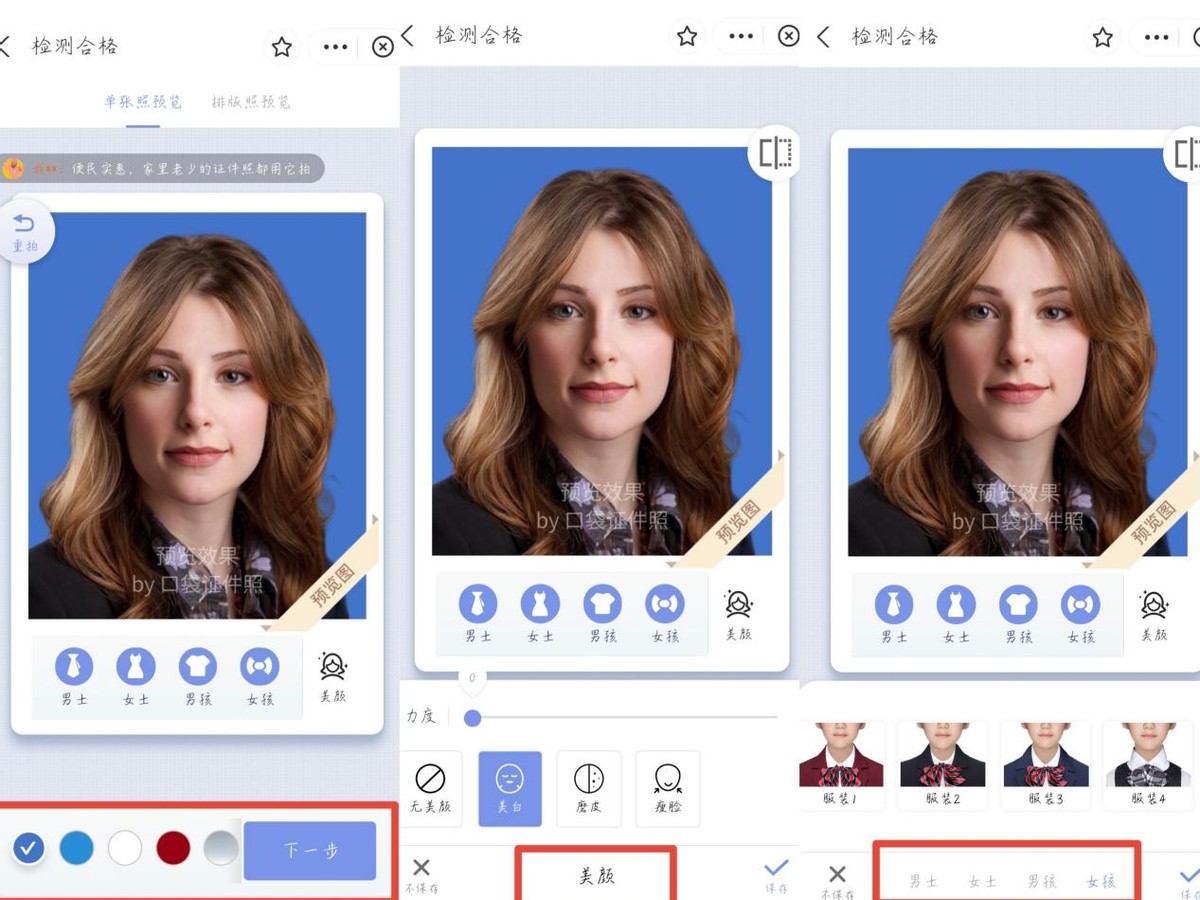The height and width of the screenshot is (900, 1200).
Task: Tap the circled close icon in titlebar
Action: click(x=381, y=46)
